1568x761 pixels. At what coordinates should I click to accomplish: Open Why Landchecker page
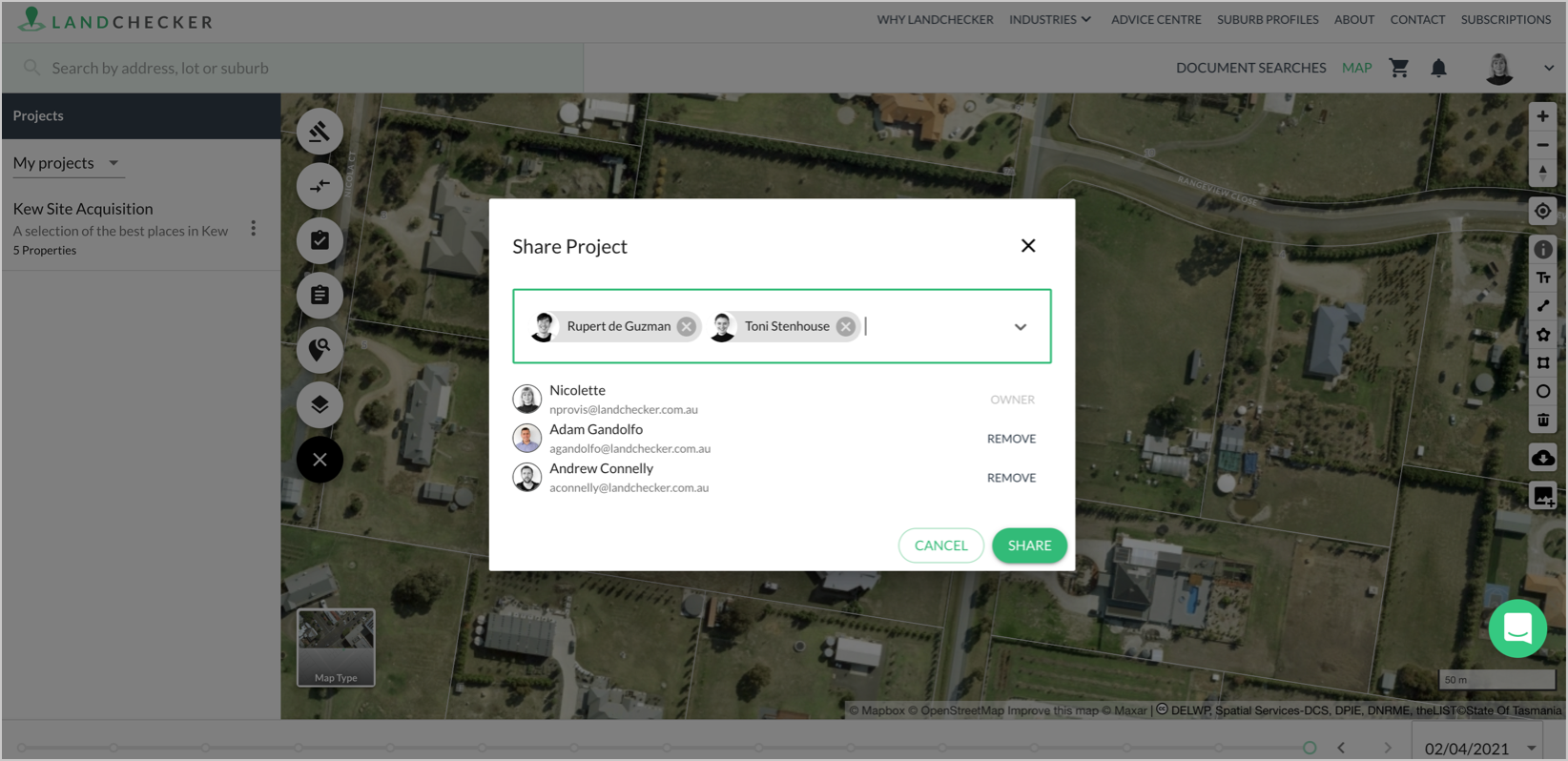(x=935, y=19)
